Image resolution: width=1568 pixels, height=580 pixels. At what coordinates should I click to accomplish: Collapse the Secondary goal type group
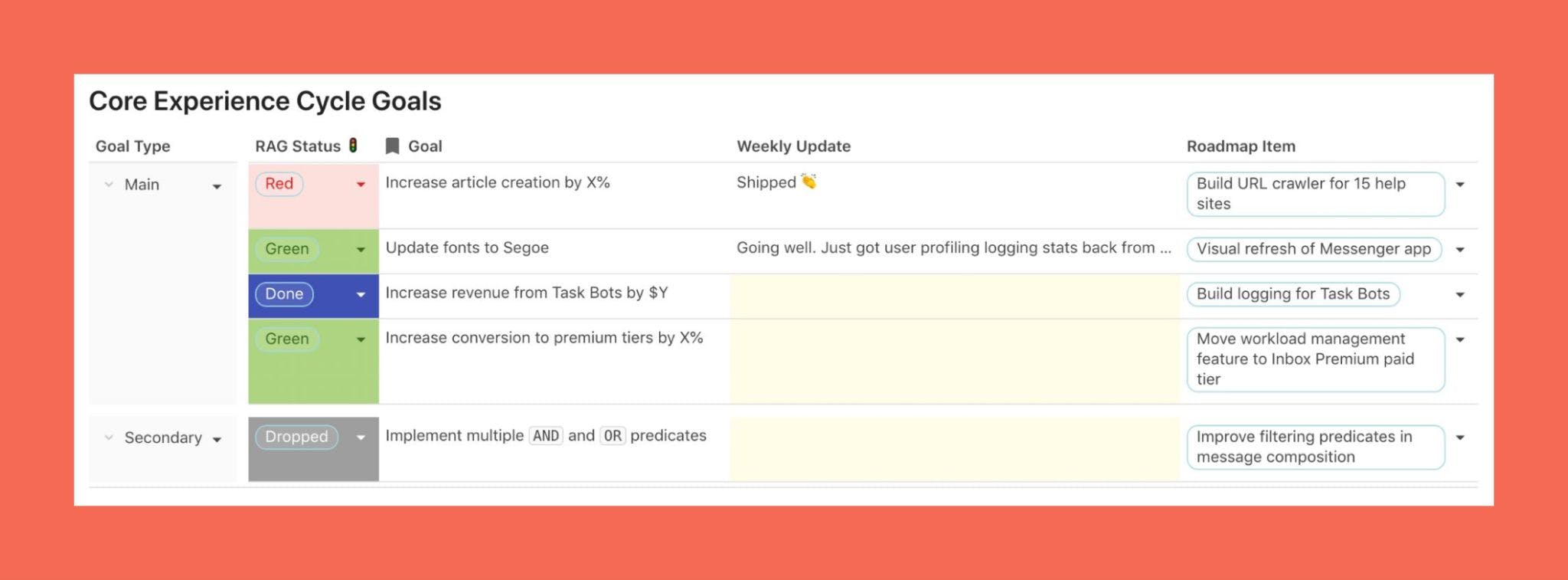coord(109,437)
